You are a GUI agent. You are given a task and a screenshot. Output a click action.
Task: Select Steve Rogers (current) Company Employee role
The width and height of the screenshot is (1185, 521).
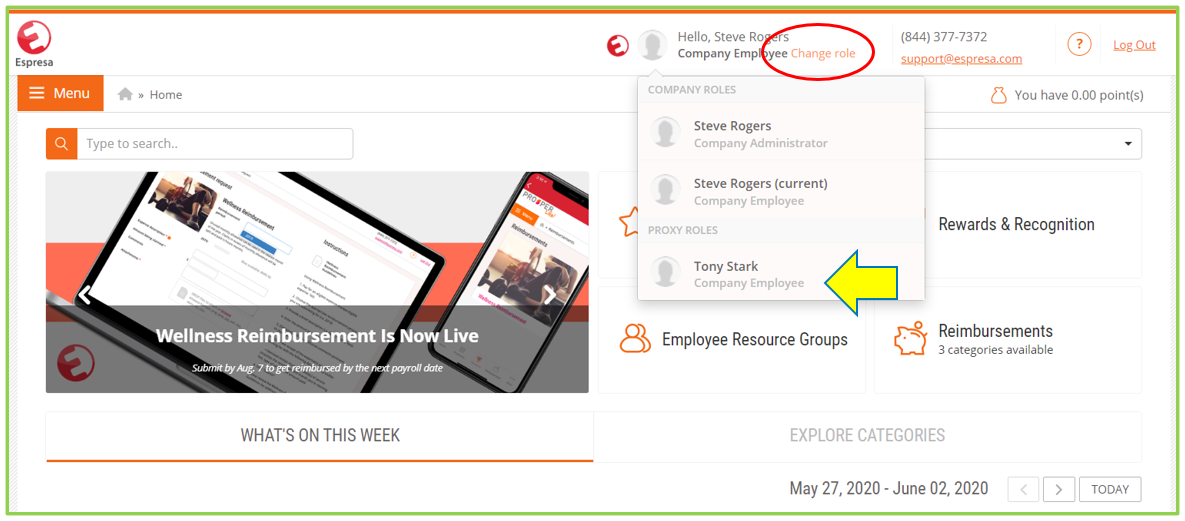point(781,191)
